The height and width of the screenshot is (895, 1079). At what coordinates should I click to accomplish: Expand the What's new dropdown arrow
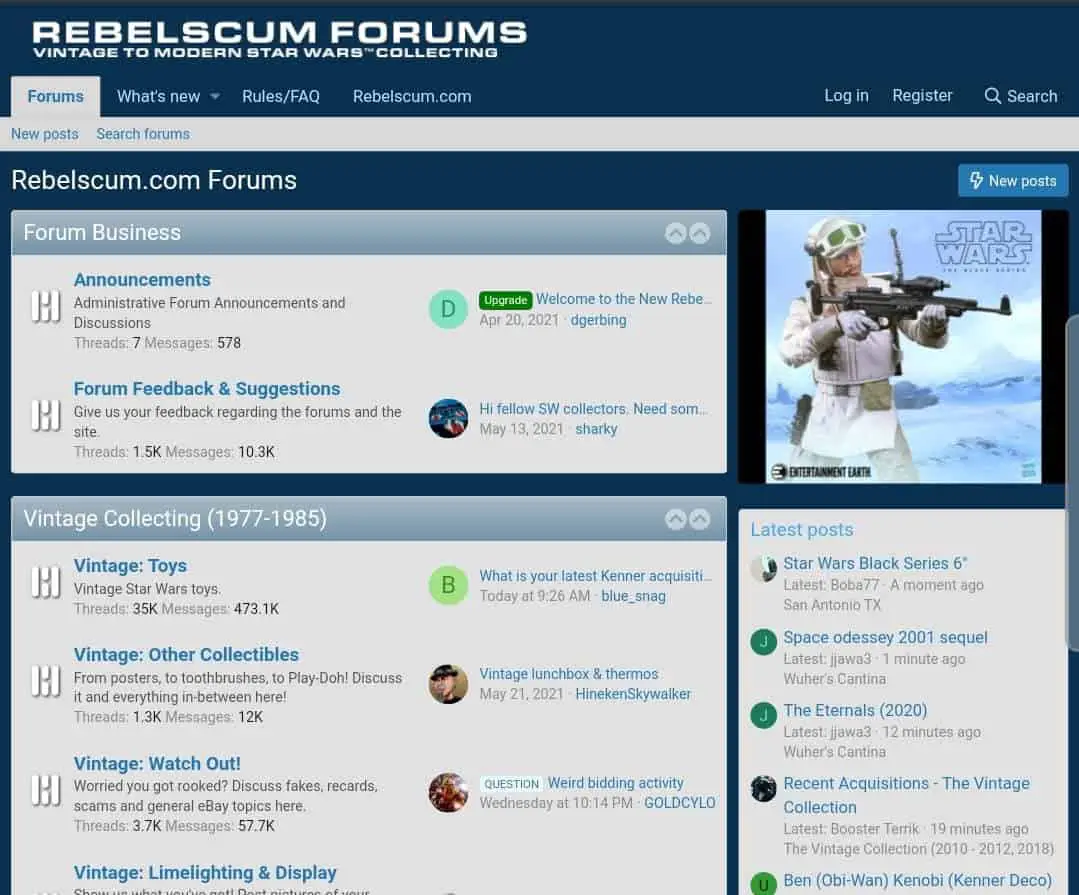tap(215, 96)
